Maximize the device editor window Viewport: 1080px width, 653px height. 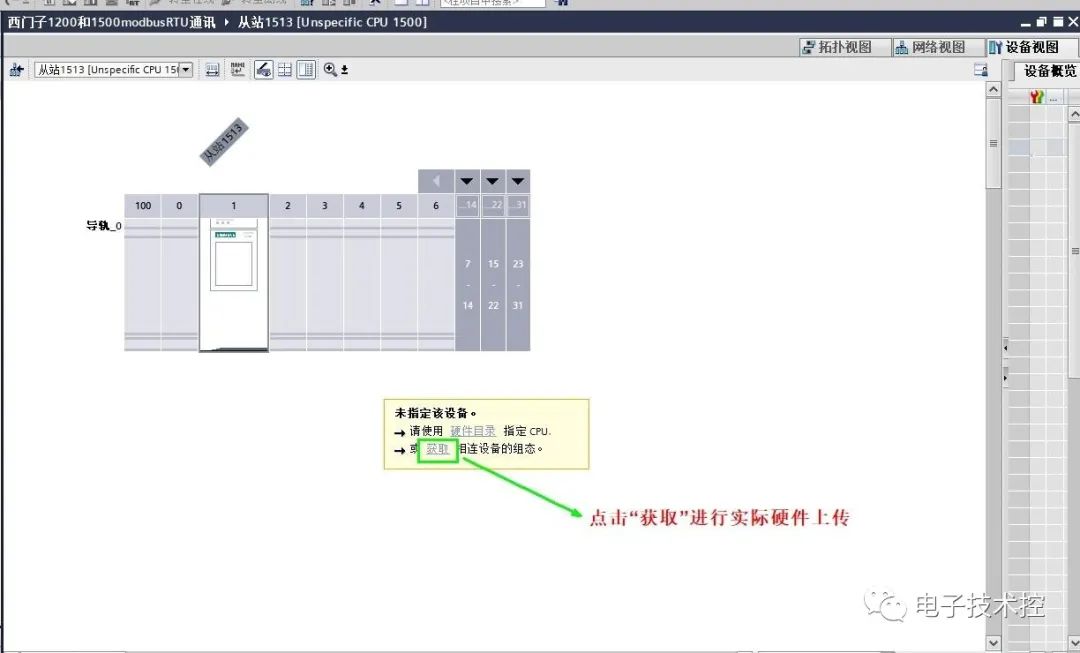pyautogui.click(x=1057, y=22)
